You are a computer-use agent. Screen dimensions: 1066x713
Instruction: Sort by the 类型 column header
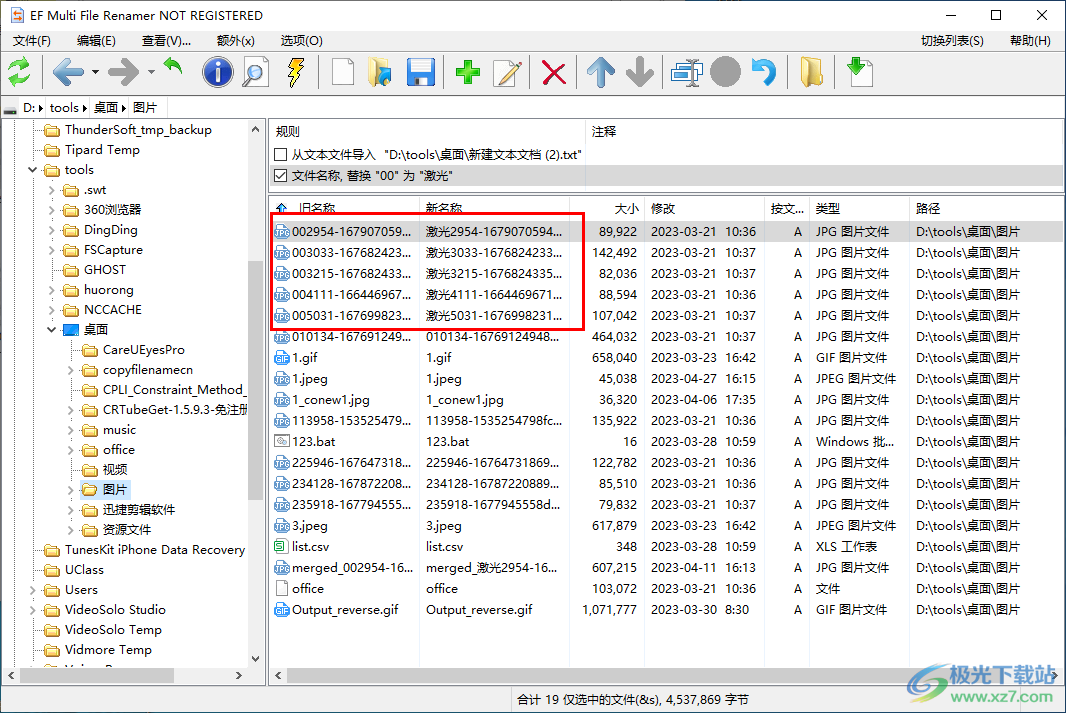pos(859,209)
